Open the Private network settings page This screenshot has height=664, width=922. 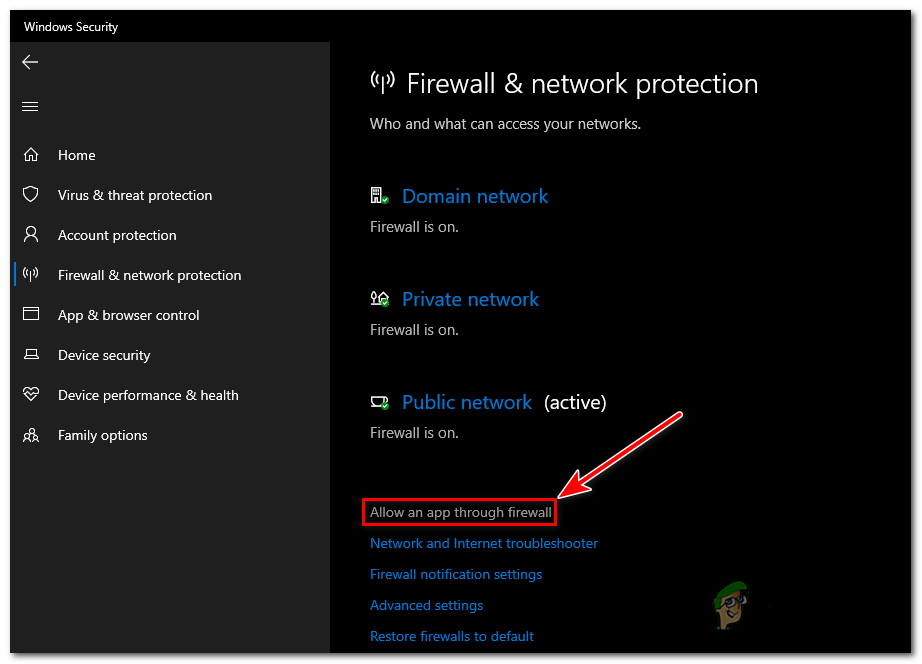[470, 299]
